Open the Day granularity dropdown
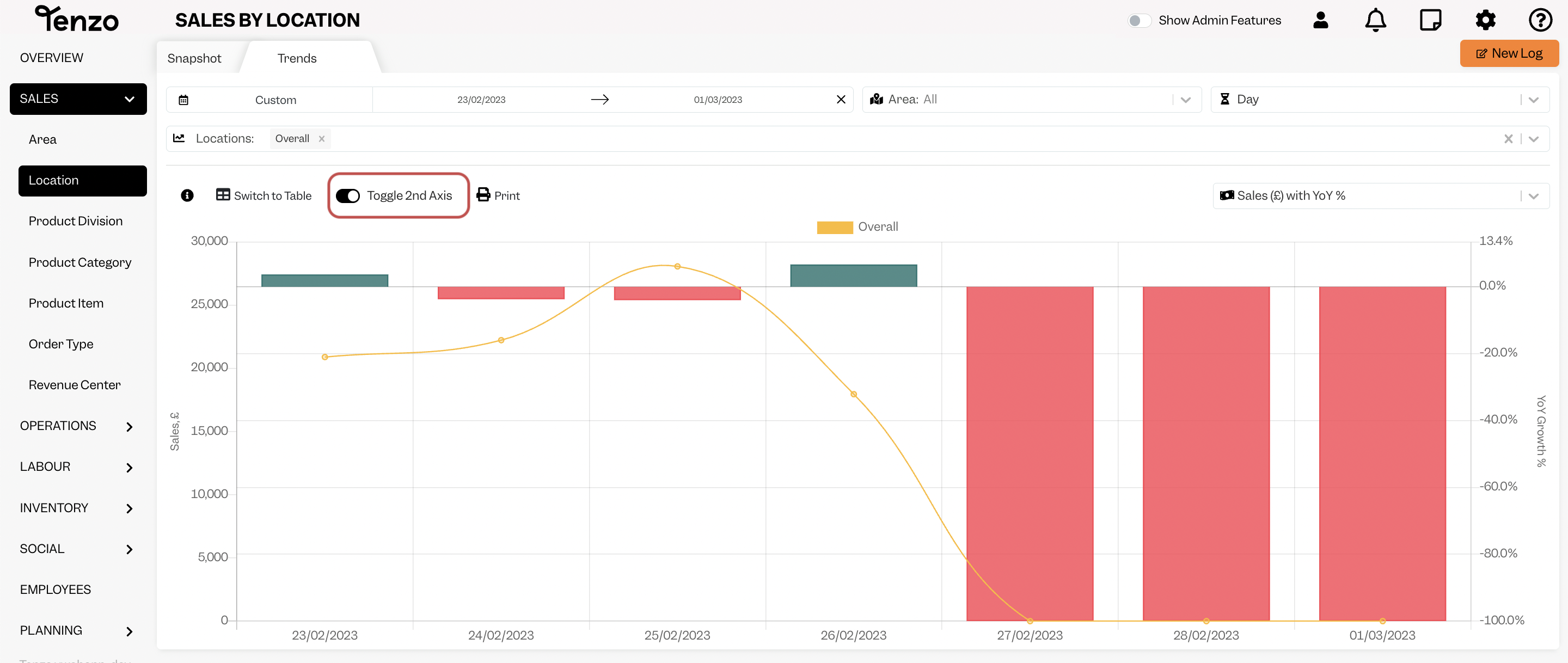This screenshot has height=663, width=1568. (x=1379, y=100)
